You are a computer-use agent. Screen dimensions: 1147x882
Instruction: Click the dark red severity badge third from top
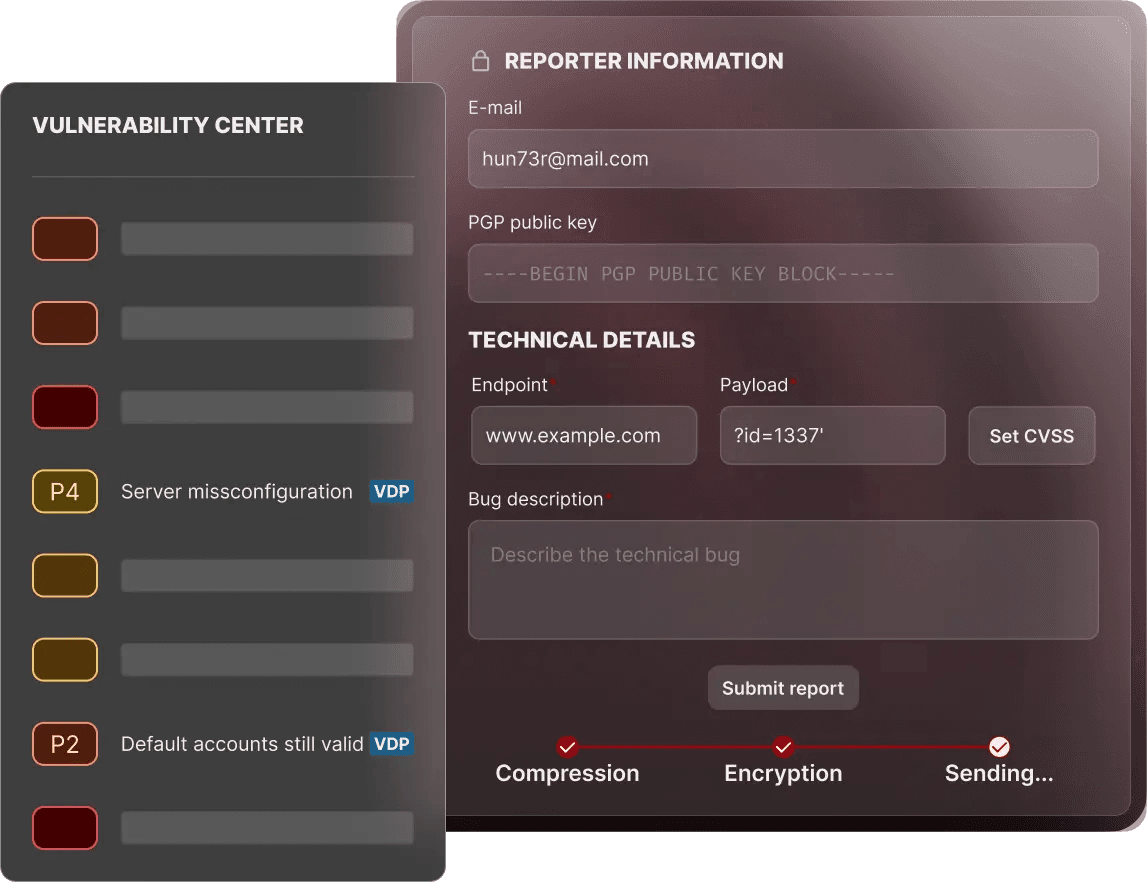64,407
